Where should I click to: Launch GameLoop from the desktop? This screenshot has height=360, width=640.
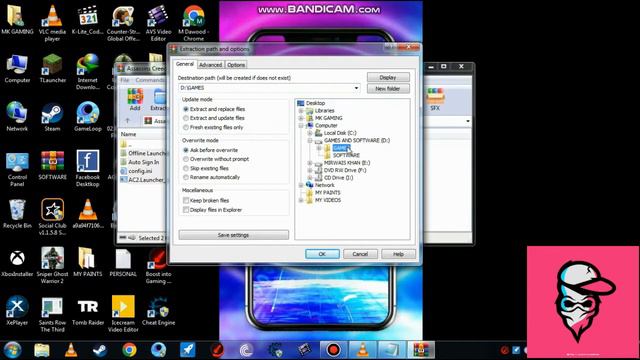(87, 117)
